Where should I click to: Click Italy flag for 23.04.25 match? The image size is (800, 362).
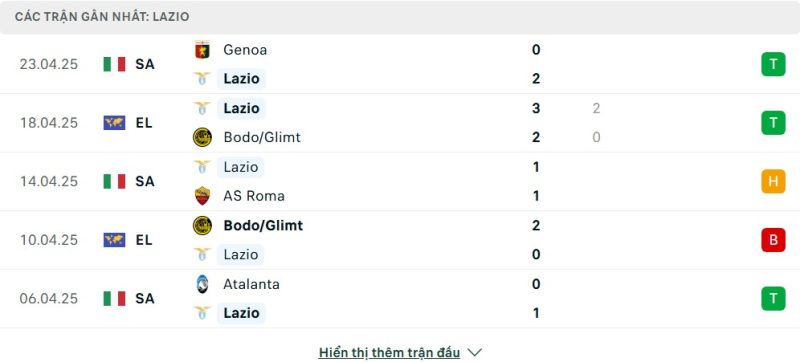tap(114, 64)
